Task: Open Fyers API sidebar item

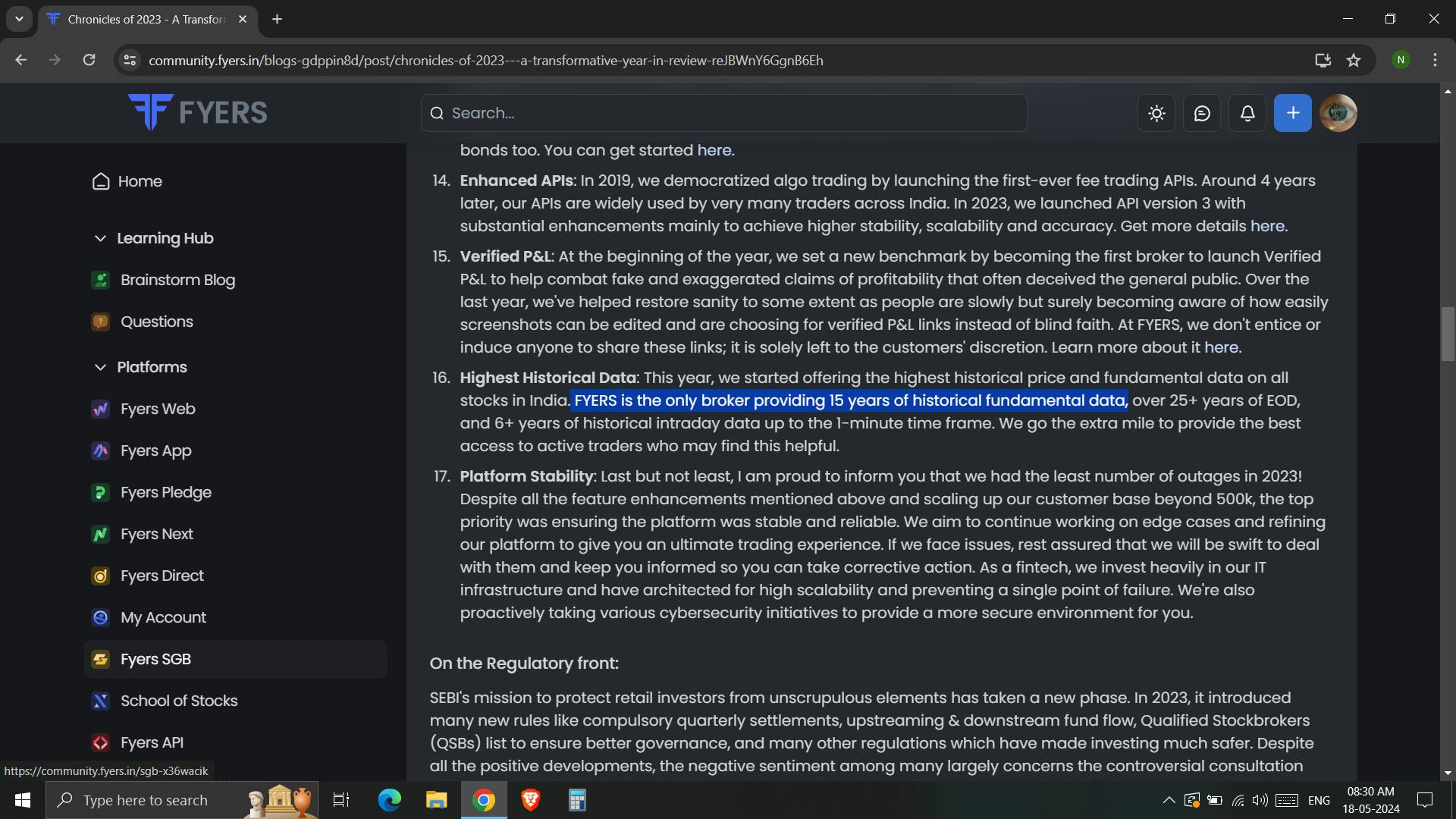Action: click(x=152, y=742)
